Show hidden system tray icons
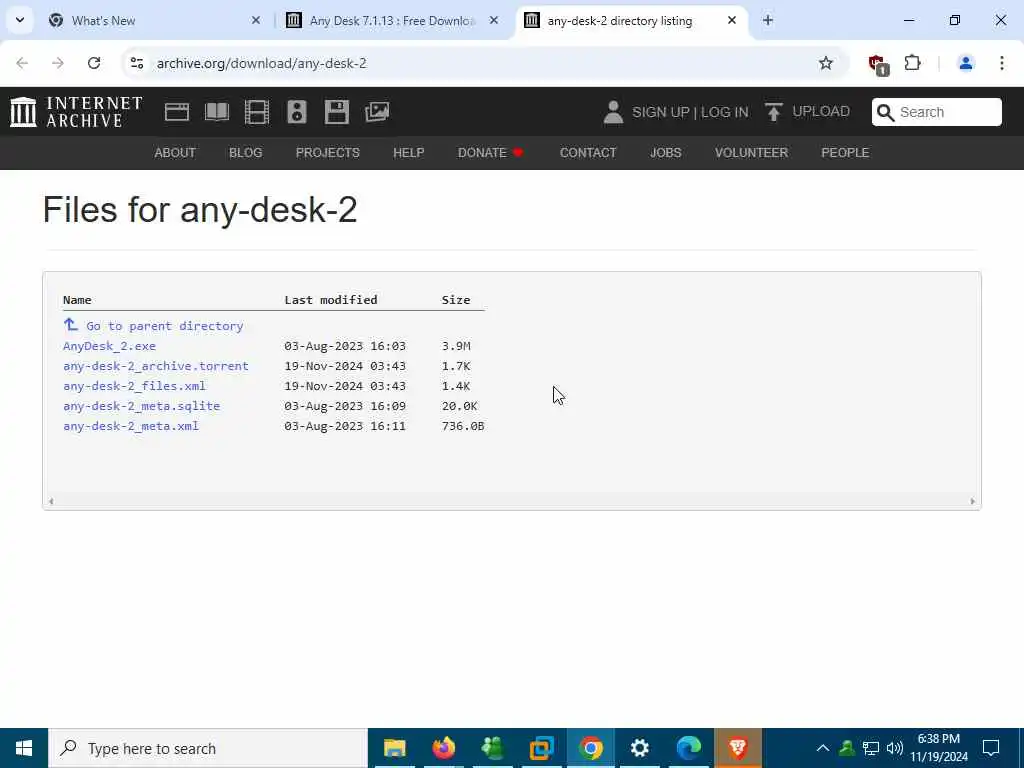This screenshot has width=1024, height=768. point(823,748)
